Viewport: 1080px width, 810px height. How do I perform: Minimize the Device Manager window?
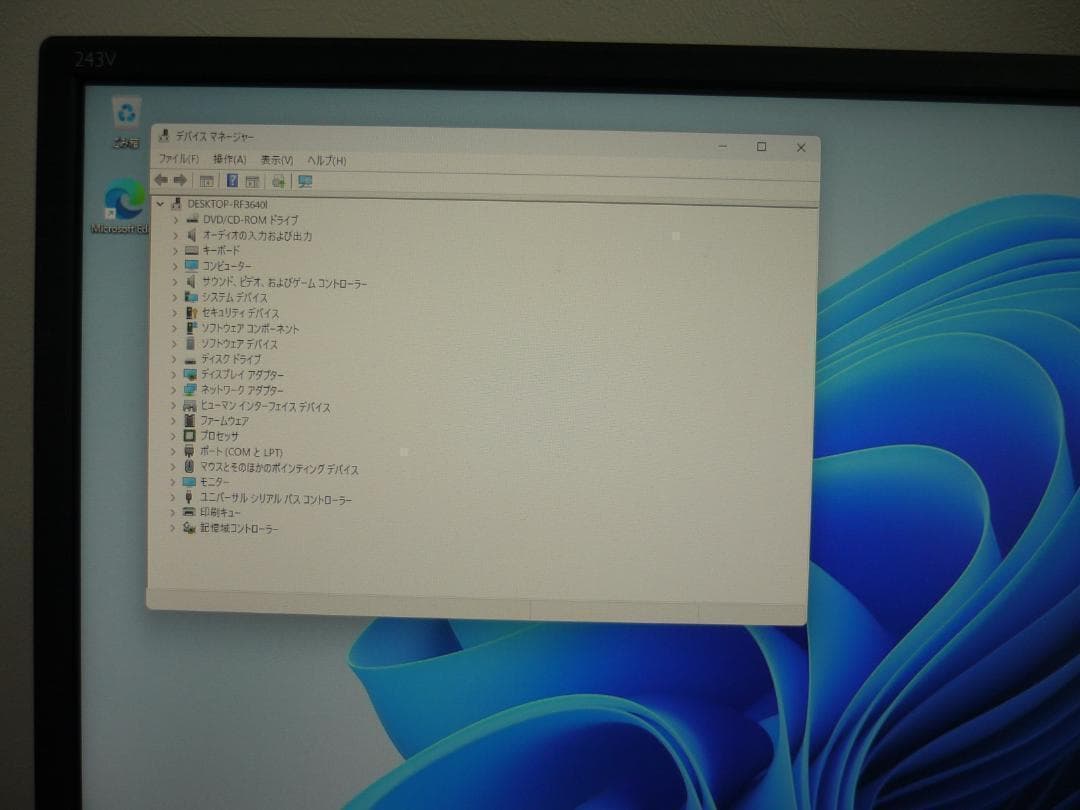click(723, 146)
